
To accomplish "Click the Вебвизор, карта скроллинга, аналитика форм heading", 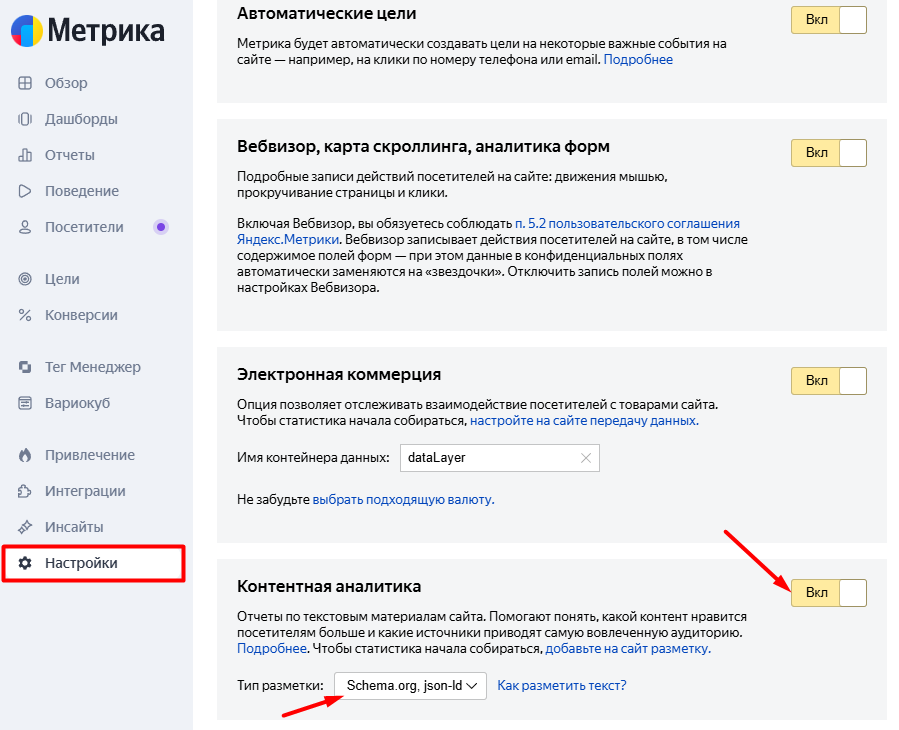I will (423, 146).
